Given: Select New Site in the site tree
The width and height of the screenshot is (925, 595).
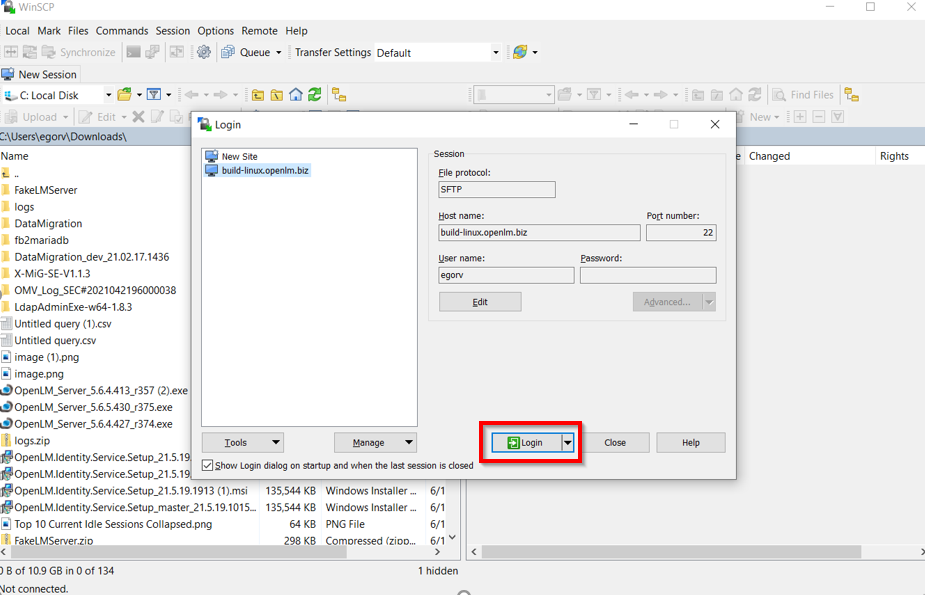Looking at the screenshot, I should [239, 157].
